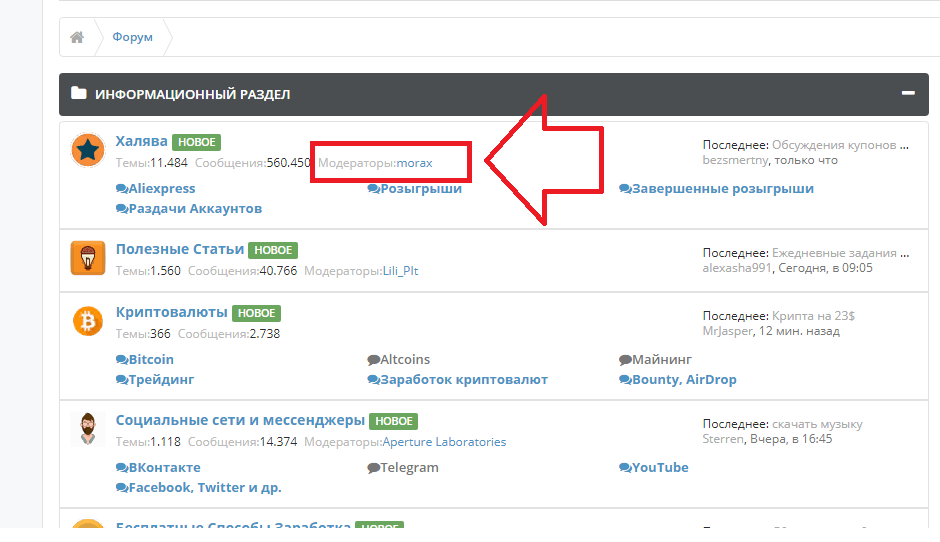Open user MrJasper profile
Viewport: 940px width, 542px height.
tap(727, 331)
